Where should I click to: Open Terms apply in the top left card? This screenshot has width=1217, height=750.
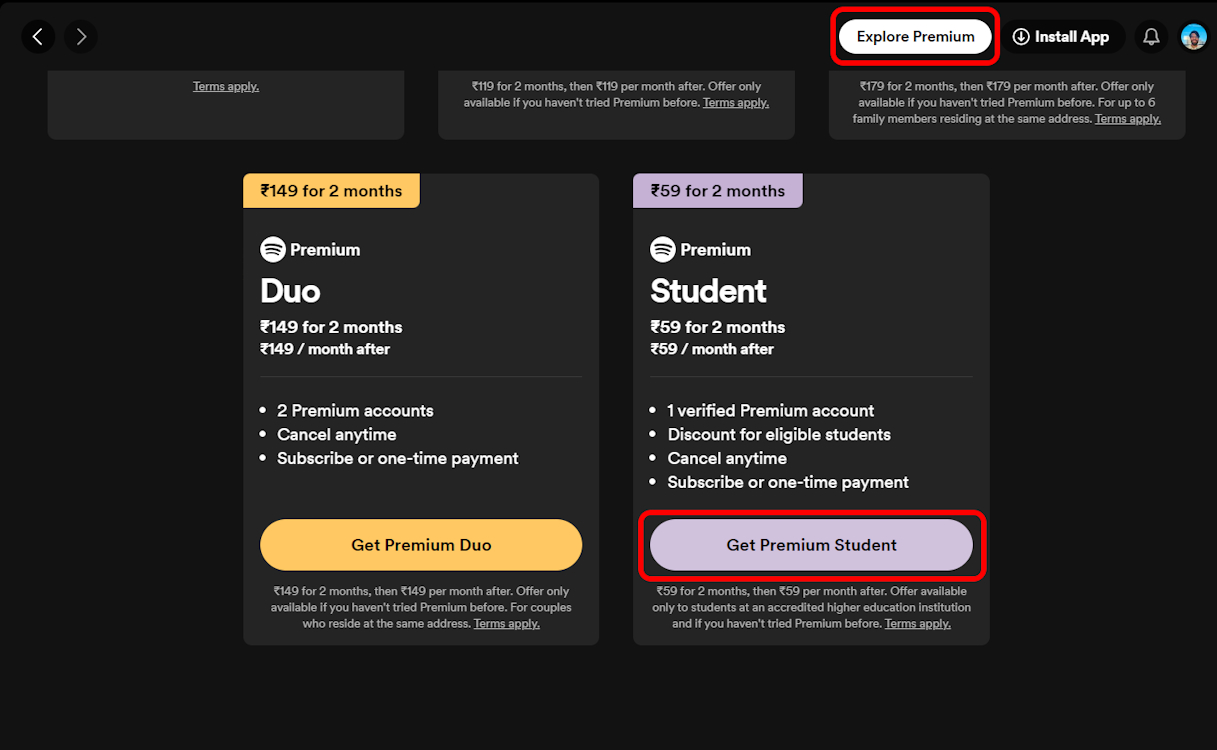[226, 86]
